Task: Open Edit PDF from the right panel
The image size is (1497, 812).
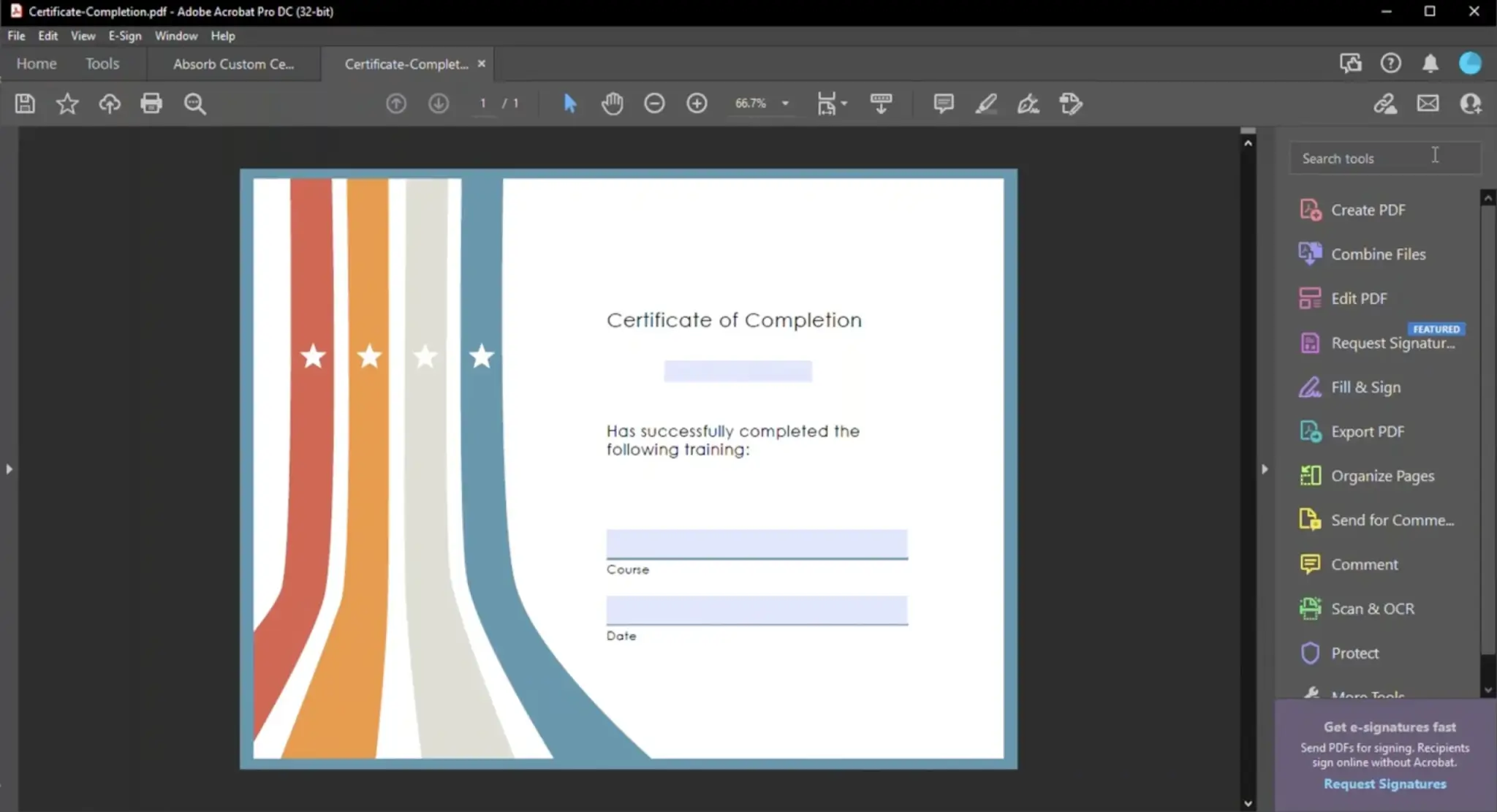Action: click(1358, 298)
